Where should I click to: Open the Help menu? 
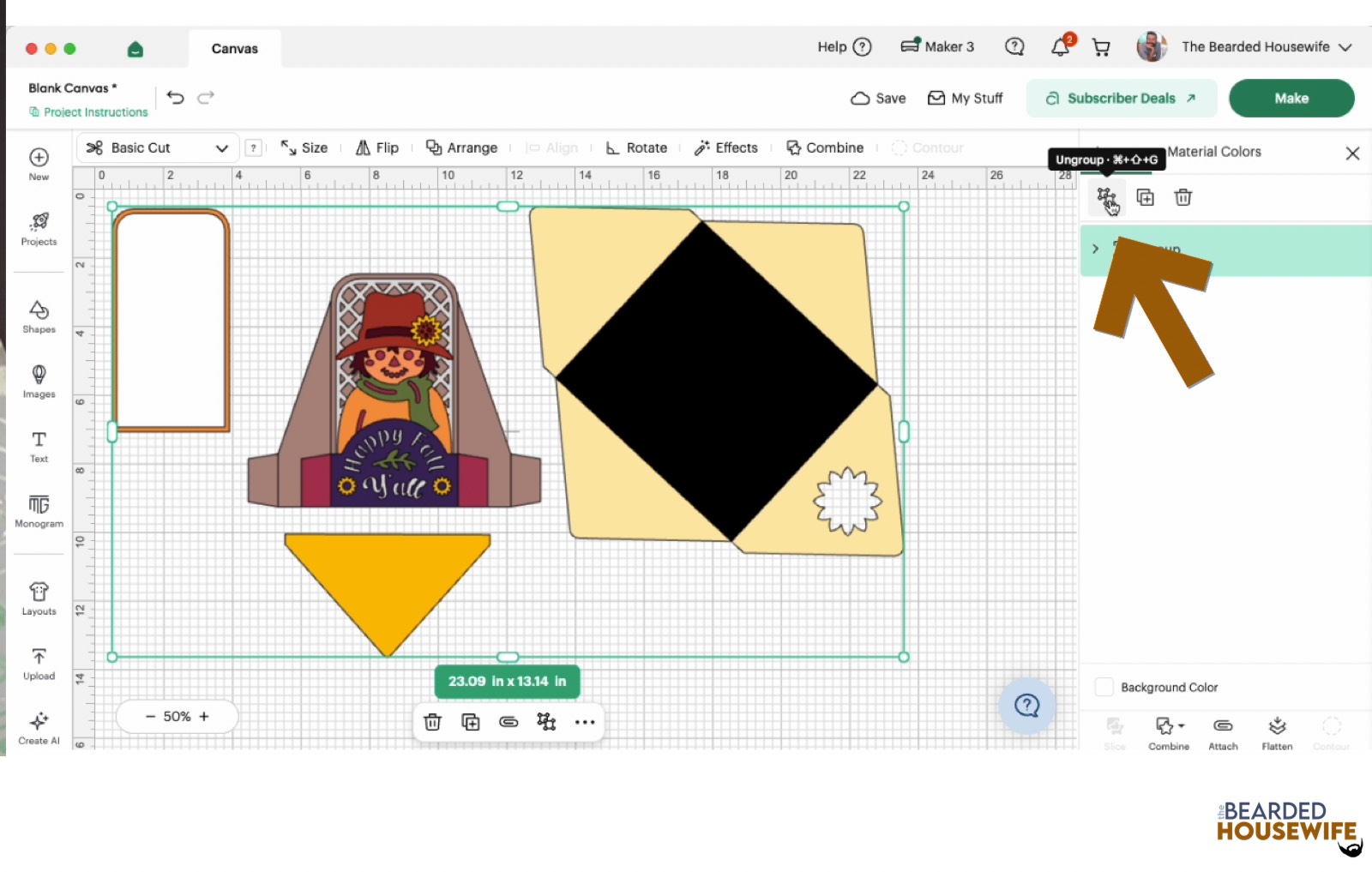[x=845, y=47]
